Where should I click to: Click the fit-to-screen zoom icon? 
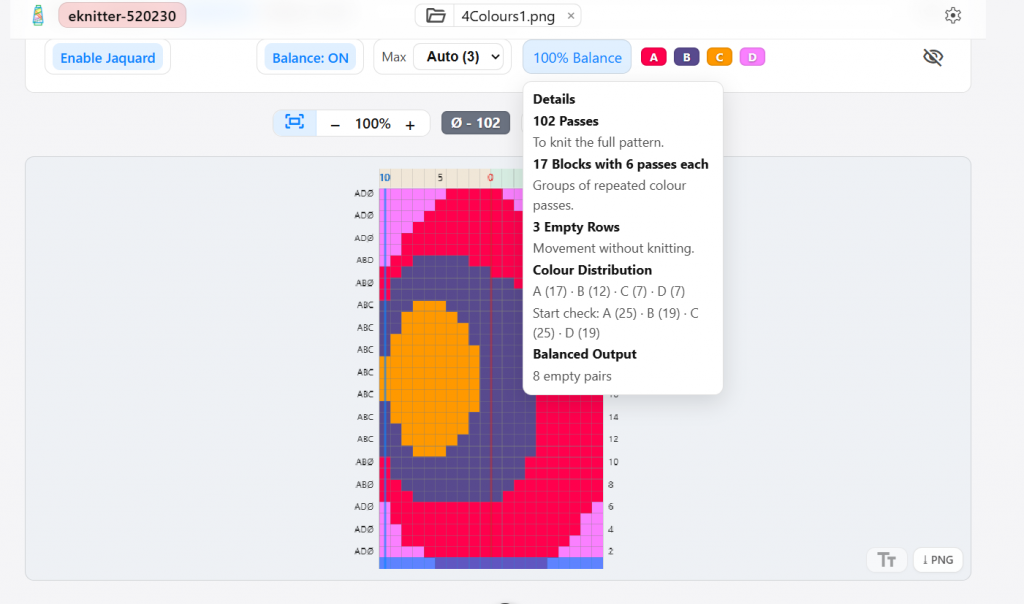click(x=294, y=123)
